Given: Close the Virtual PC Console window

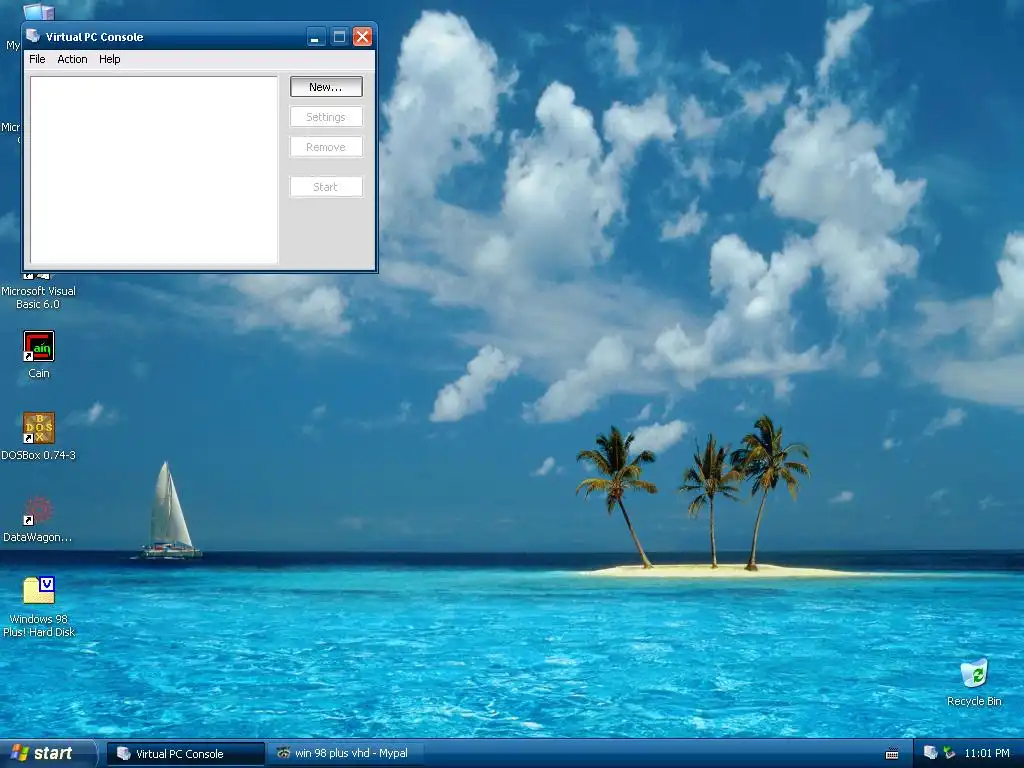Looking at the screenshot, I should tap(362, 37).
